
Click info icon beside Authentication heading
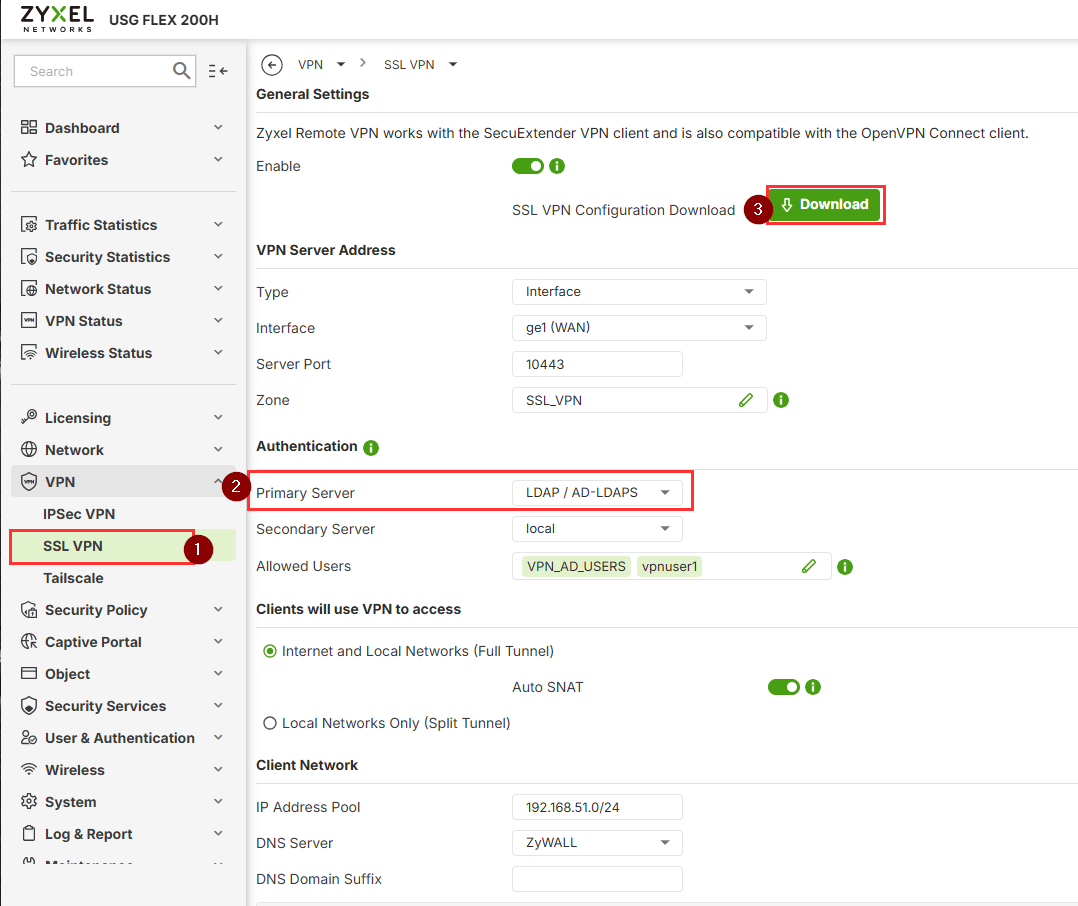tap(371, 448)
